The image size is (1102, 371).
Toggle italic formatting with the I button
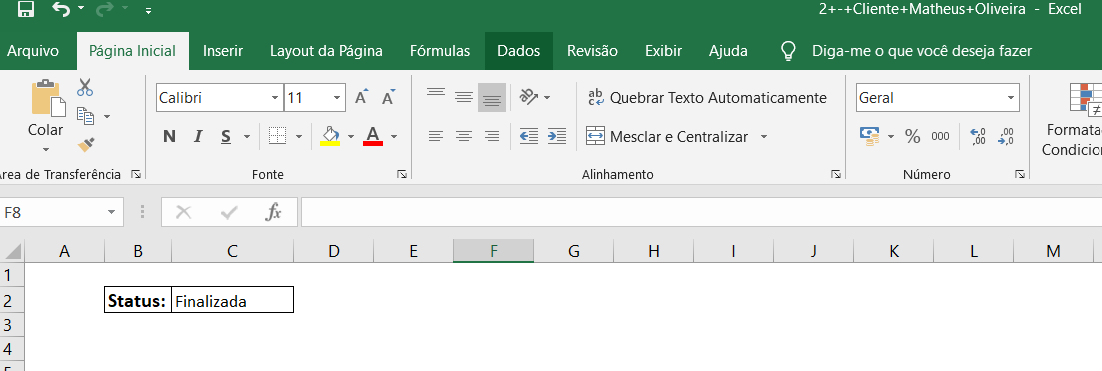pos(198,136)
